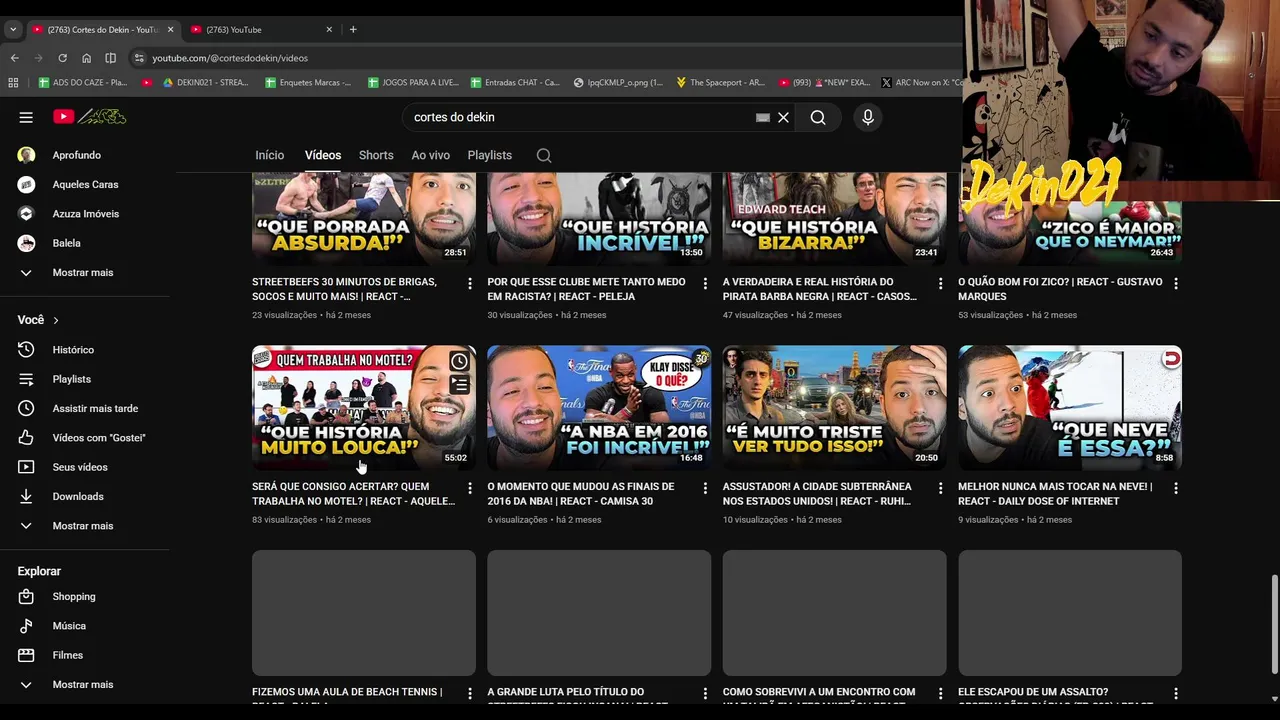Switch to Ao vivo channel tab
Viewport: 1280px width, 720px height.
coord(431,155)
